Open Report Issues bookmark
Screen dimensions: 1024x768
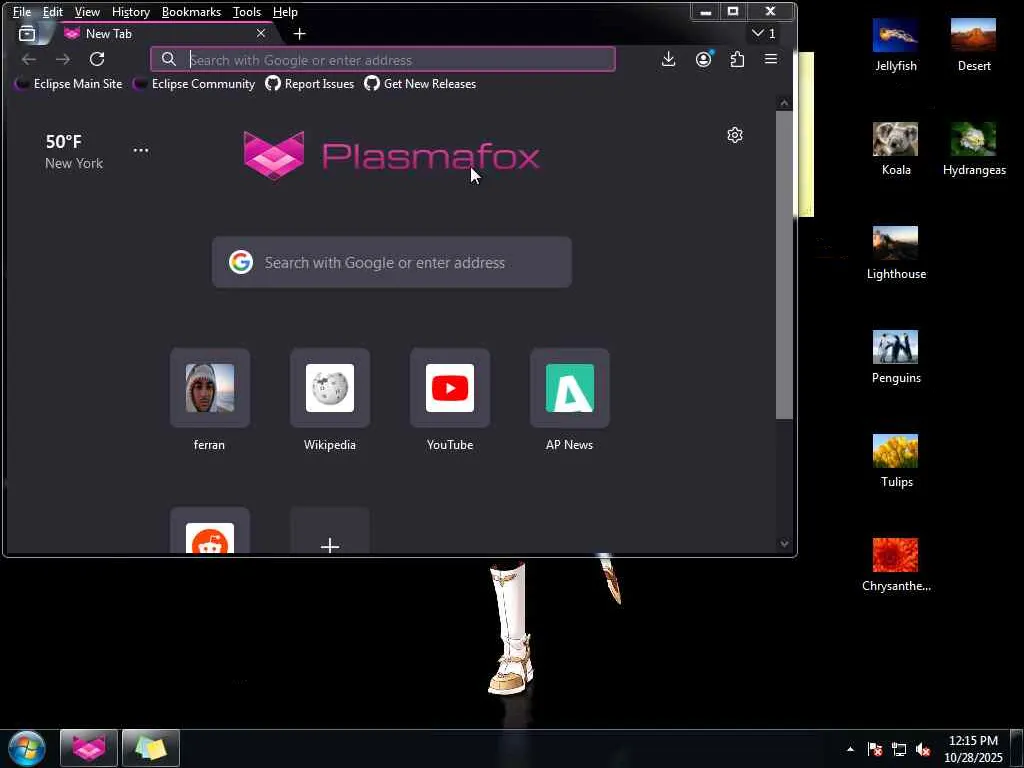click(310, 84)
